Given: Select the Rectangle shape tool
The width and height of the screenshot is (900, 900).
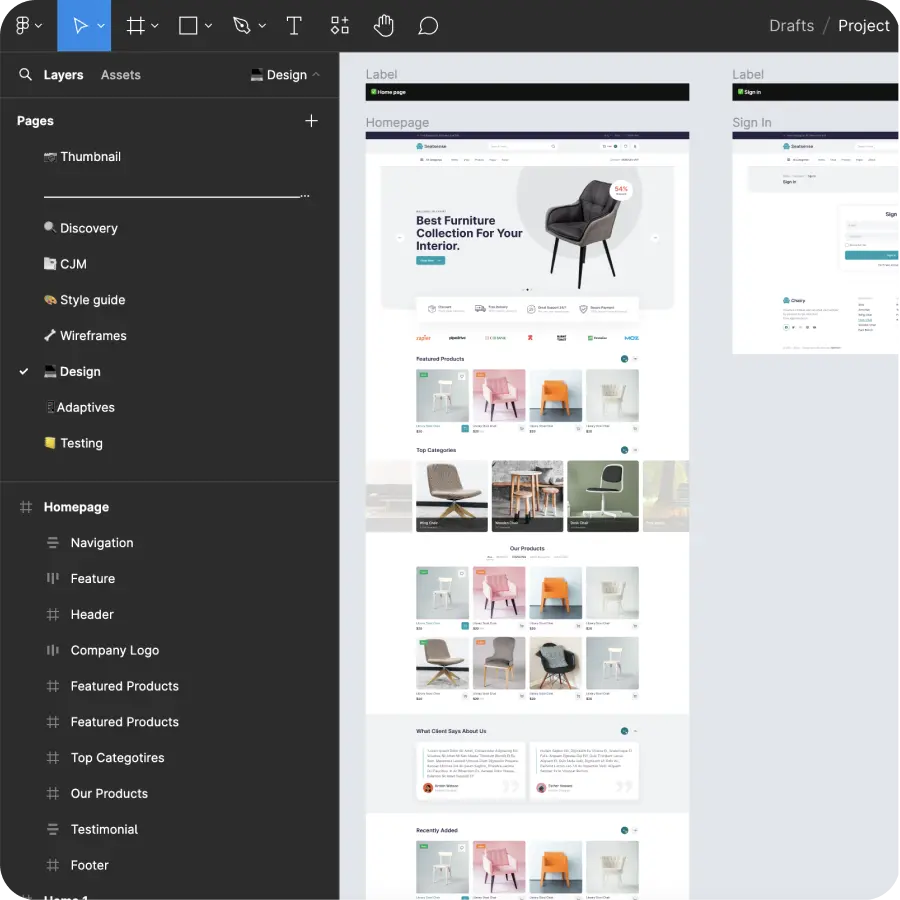Looking at the screenshot, I should tap(186, 25).
